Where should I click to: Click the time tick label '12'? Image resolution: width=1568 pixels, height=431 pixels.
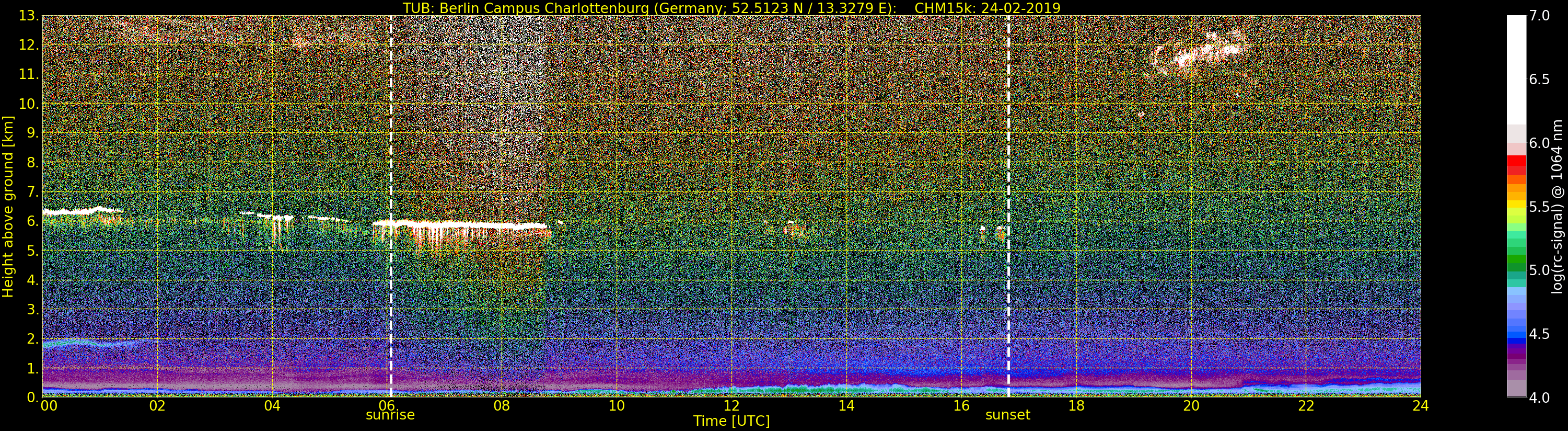pos(731,406)
